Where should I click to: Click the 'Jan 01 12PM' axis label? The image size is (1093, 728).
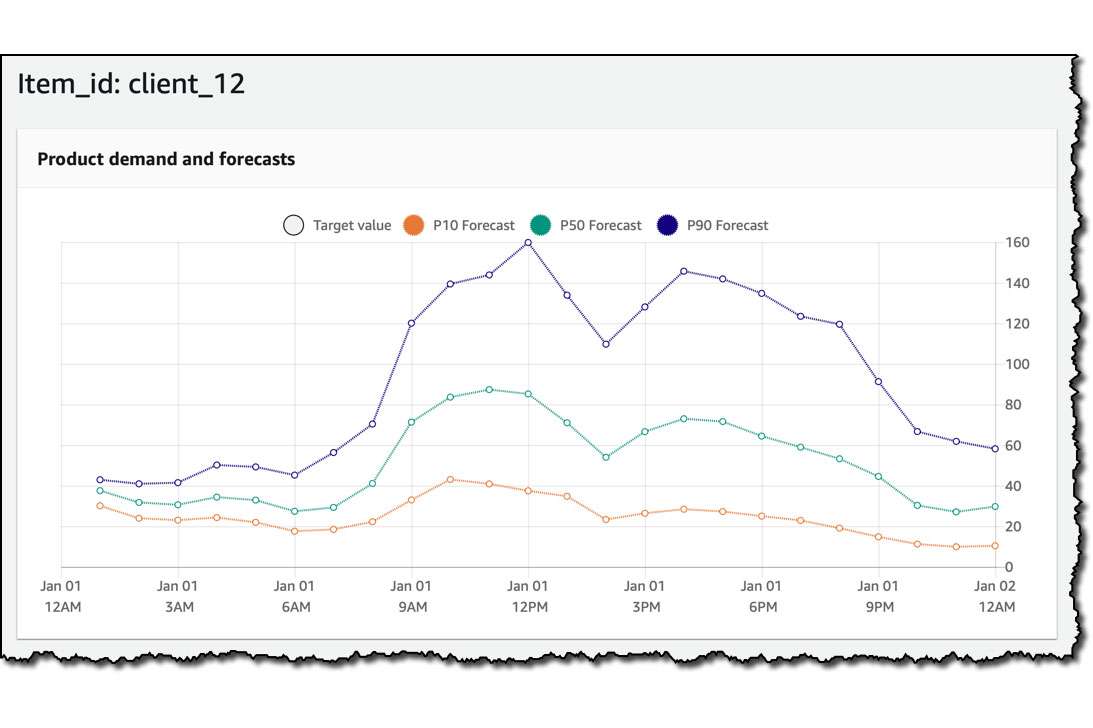(x=528, y=596)
